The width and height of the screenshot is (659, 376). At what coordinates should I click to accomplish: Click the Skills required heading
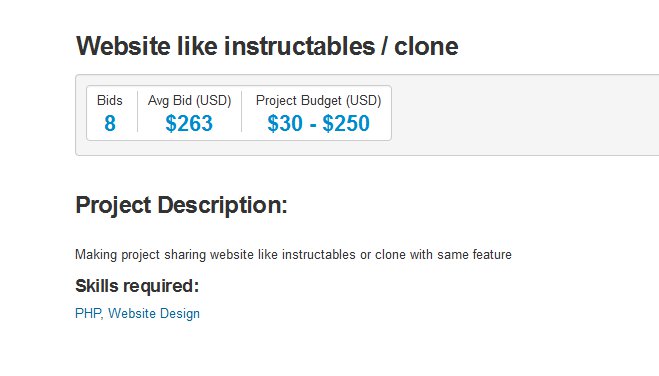click(137, 286)
